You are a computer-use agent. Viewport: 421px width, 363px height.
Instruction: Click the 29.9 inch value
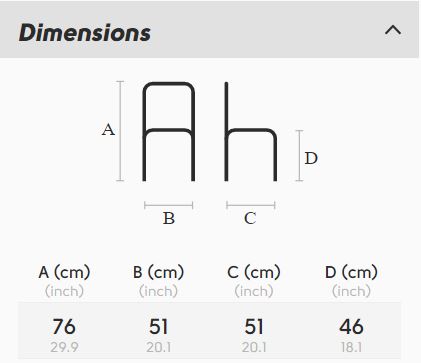pos(64,347)
